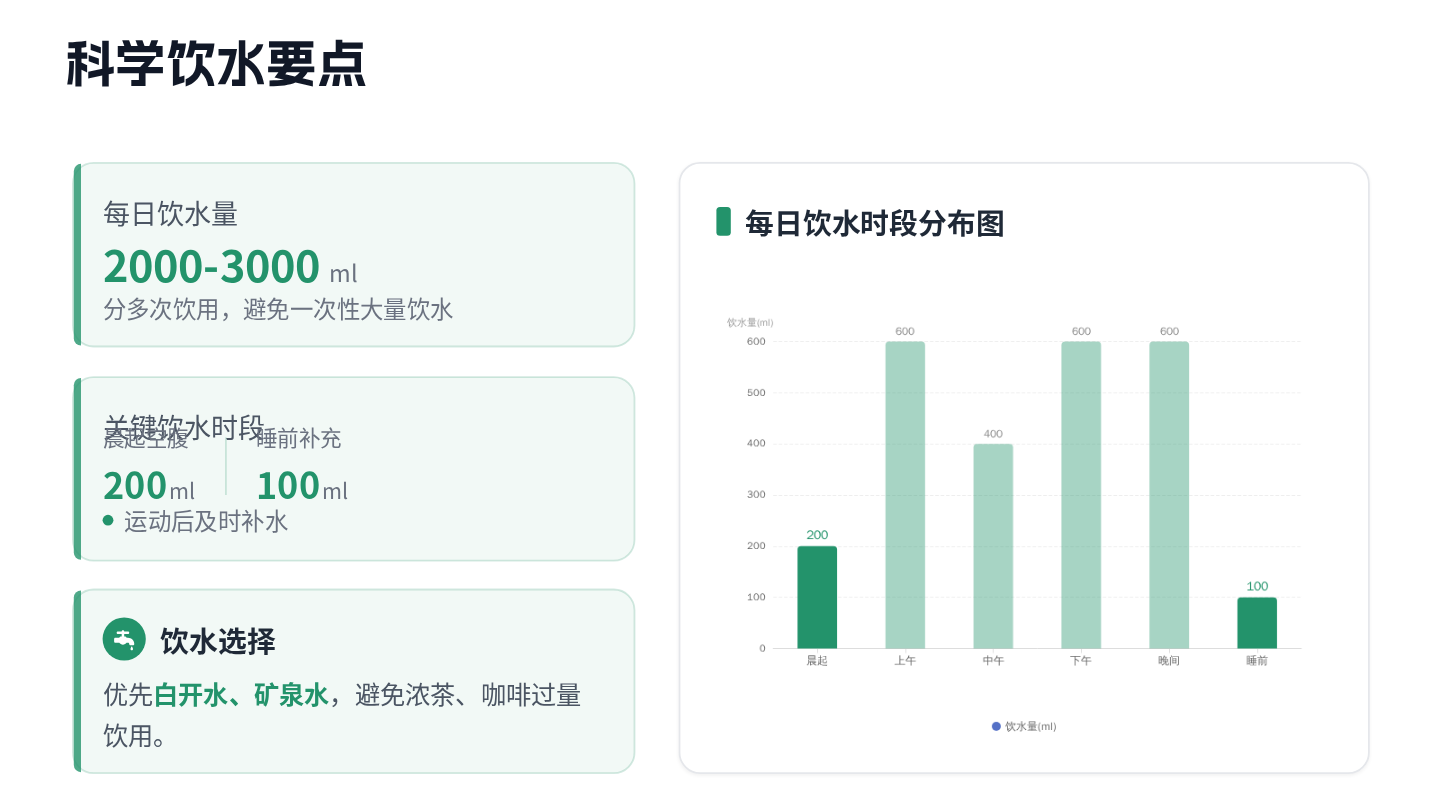This screenshot has height=810, width=1440.
Task: Click the 300 y-axis tick label
Action: pyautogui.click(x=756, y=495)
